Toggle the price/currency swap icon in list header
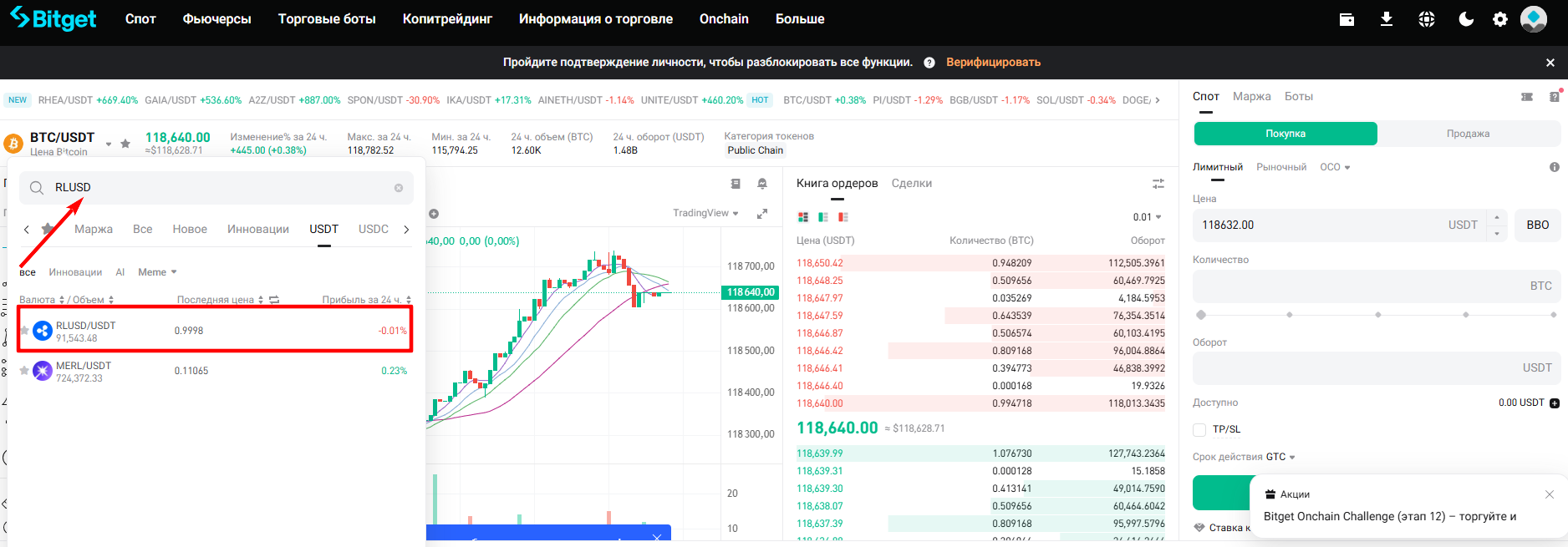 tap(274, 300)
